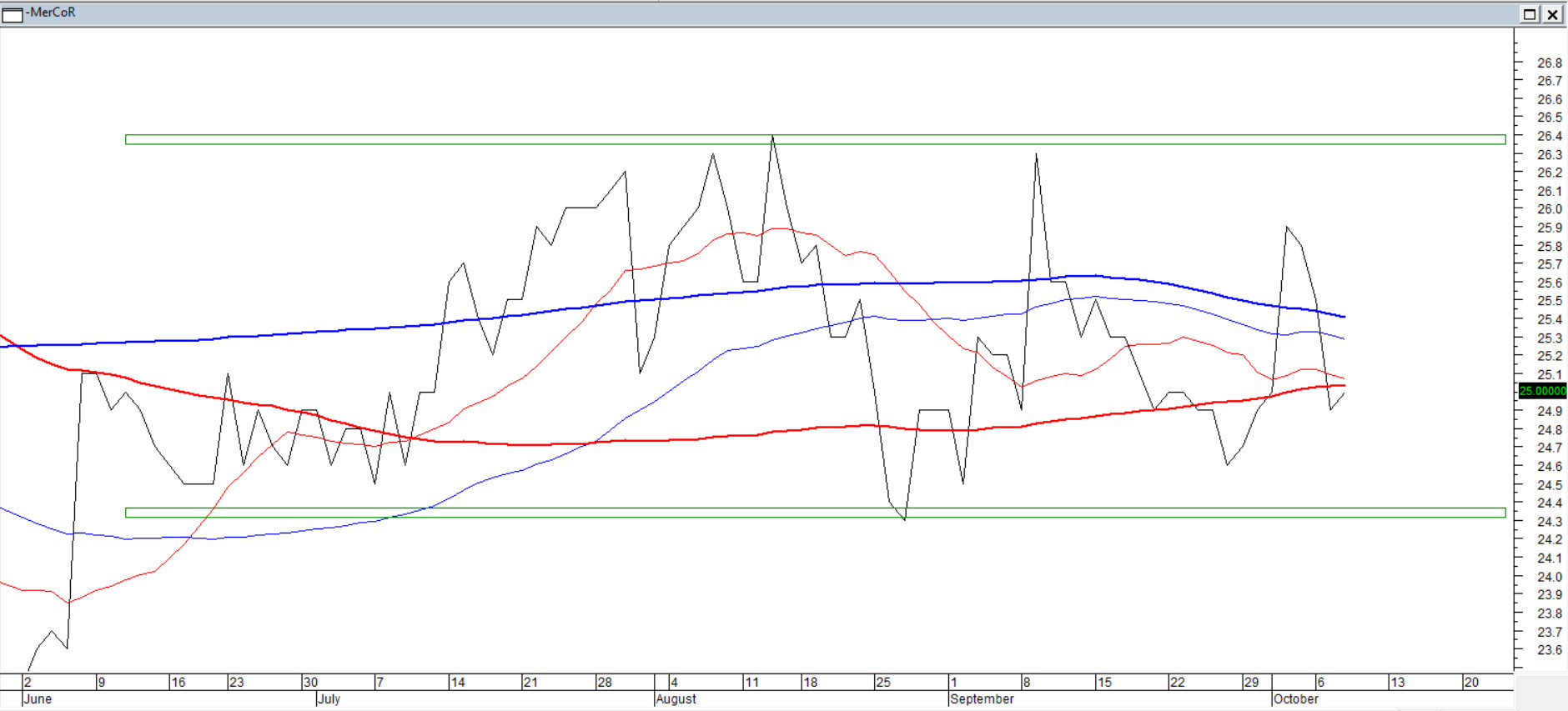This screenshot has height=711, width=1568.
Task: Click the early September price spike peak
Action: pyautogui.click(x=1036, y=155)
